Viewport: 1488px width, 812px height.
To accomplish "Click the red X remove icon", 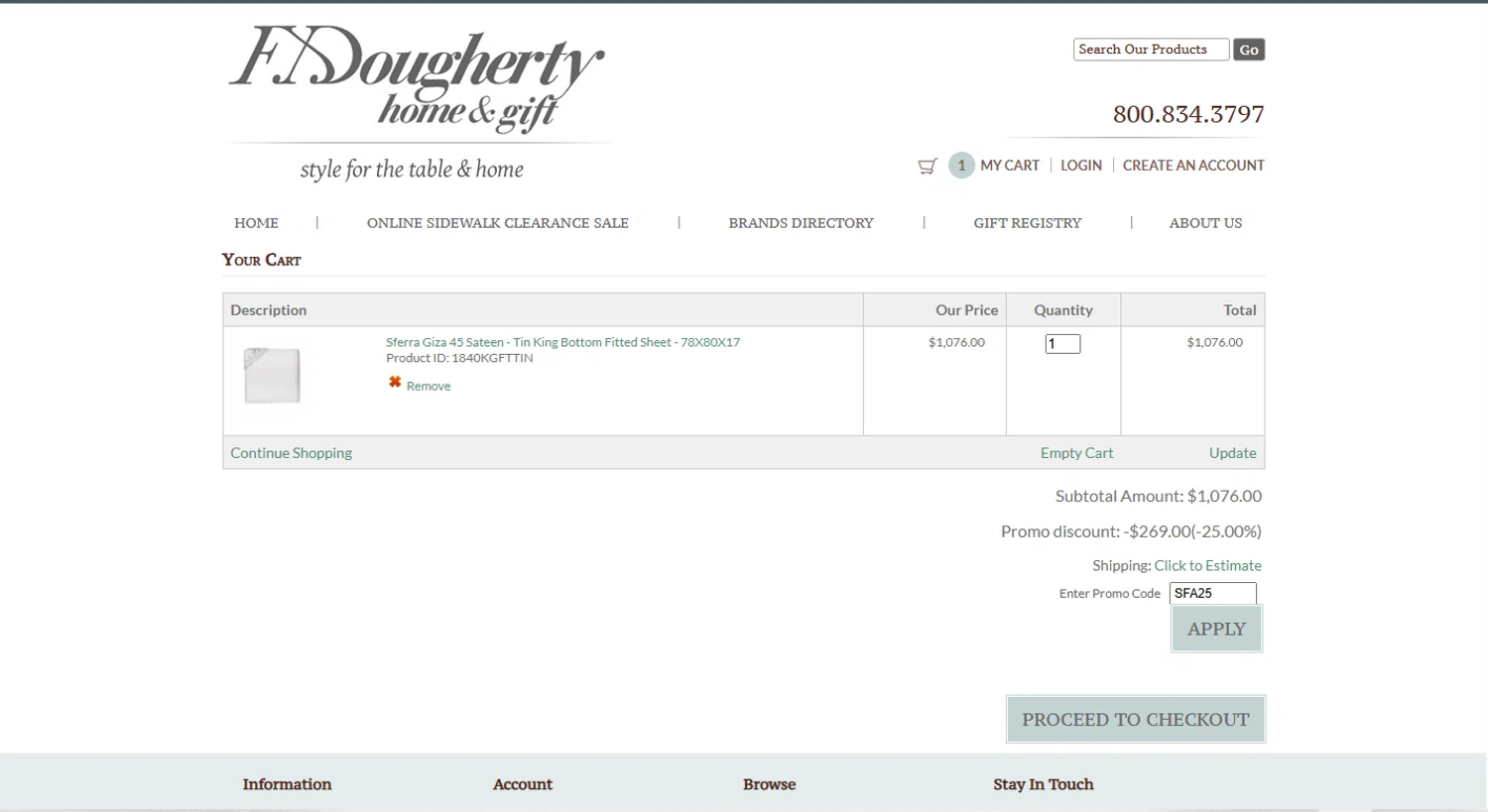I will tap(395, 383).
